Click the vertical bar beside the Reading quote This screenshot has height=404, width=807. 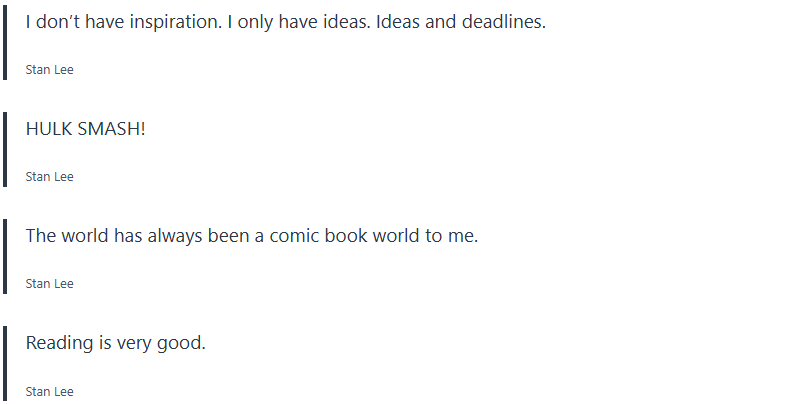tap(5, 363)
